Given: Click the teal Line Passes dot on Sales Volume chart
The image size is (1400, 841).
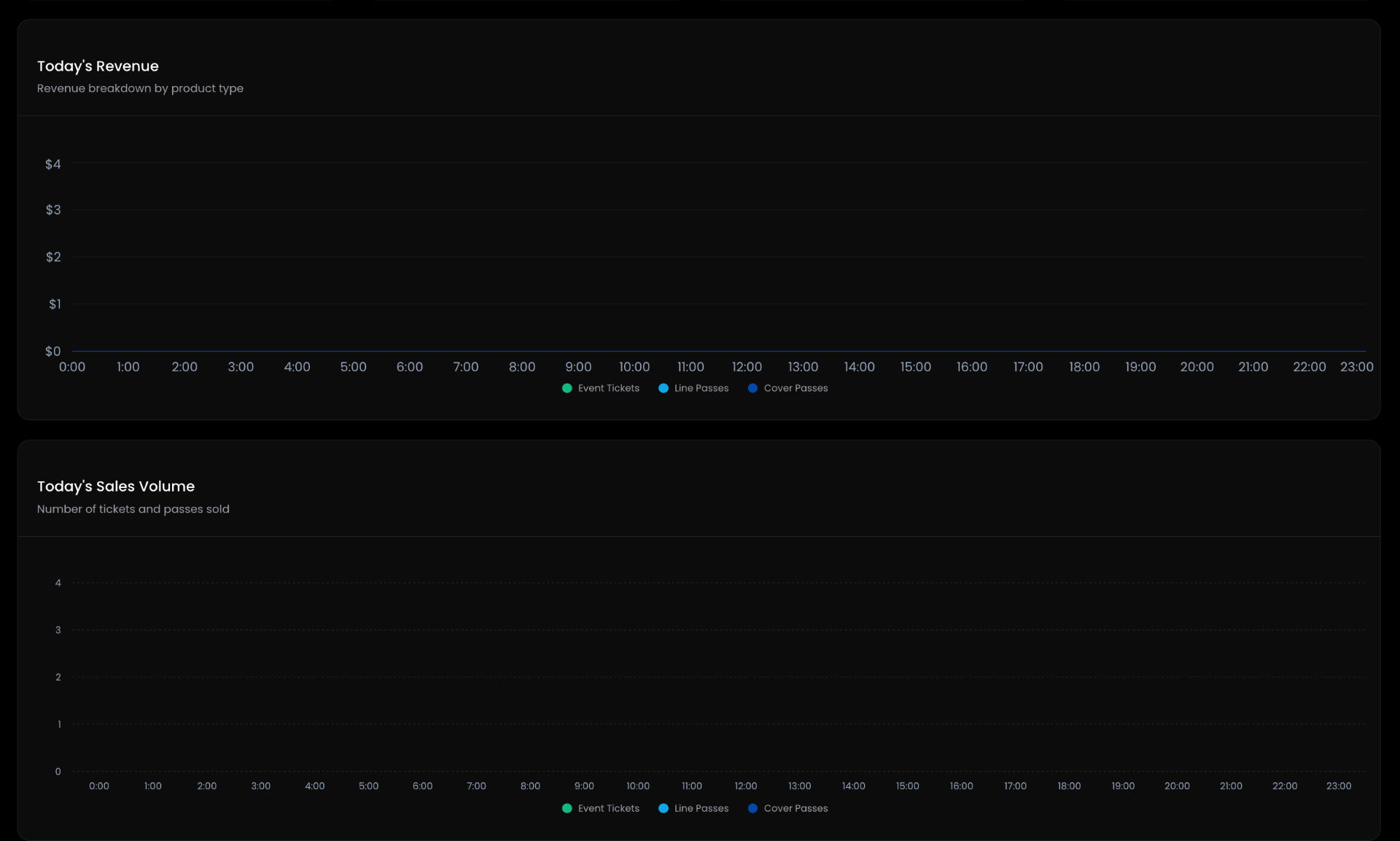Looking at the screenshot, I should tap(664, 809).
